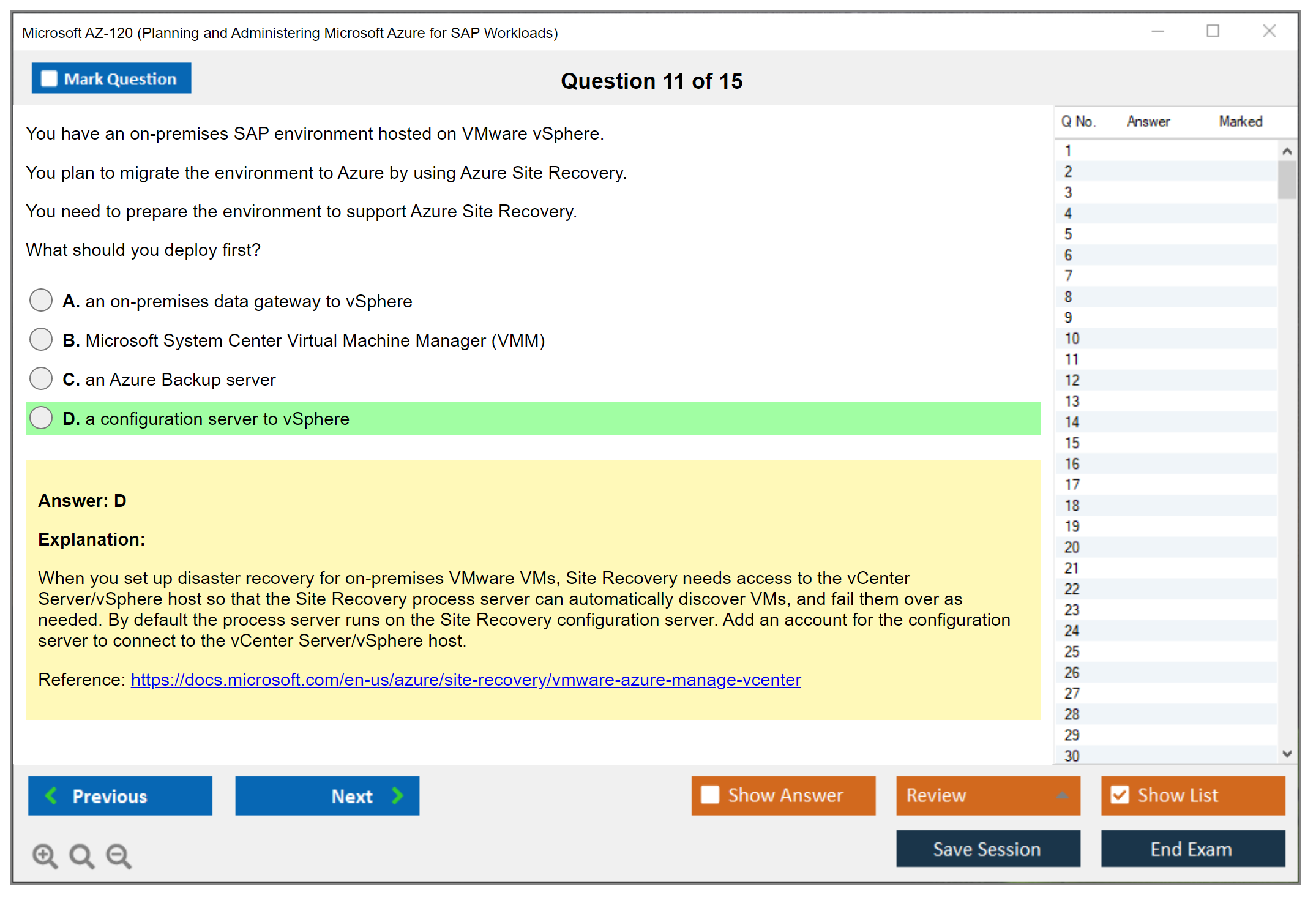Image resolution: width=1316 pixels, height=900 pixels.
Task: Click the zoom in magnifier icon
Action: [45, 855]
